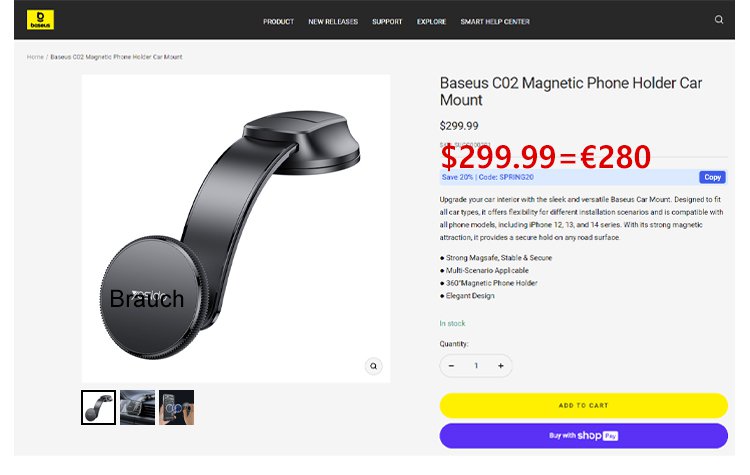
Task: Click the yellow ADD TO CART button
Action: point(583,405)
